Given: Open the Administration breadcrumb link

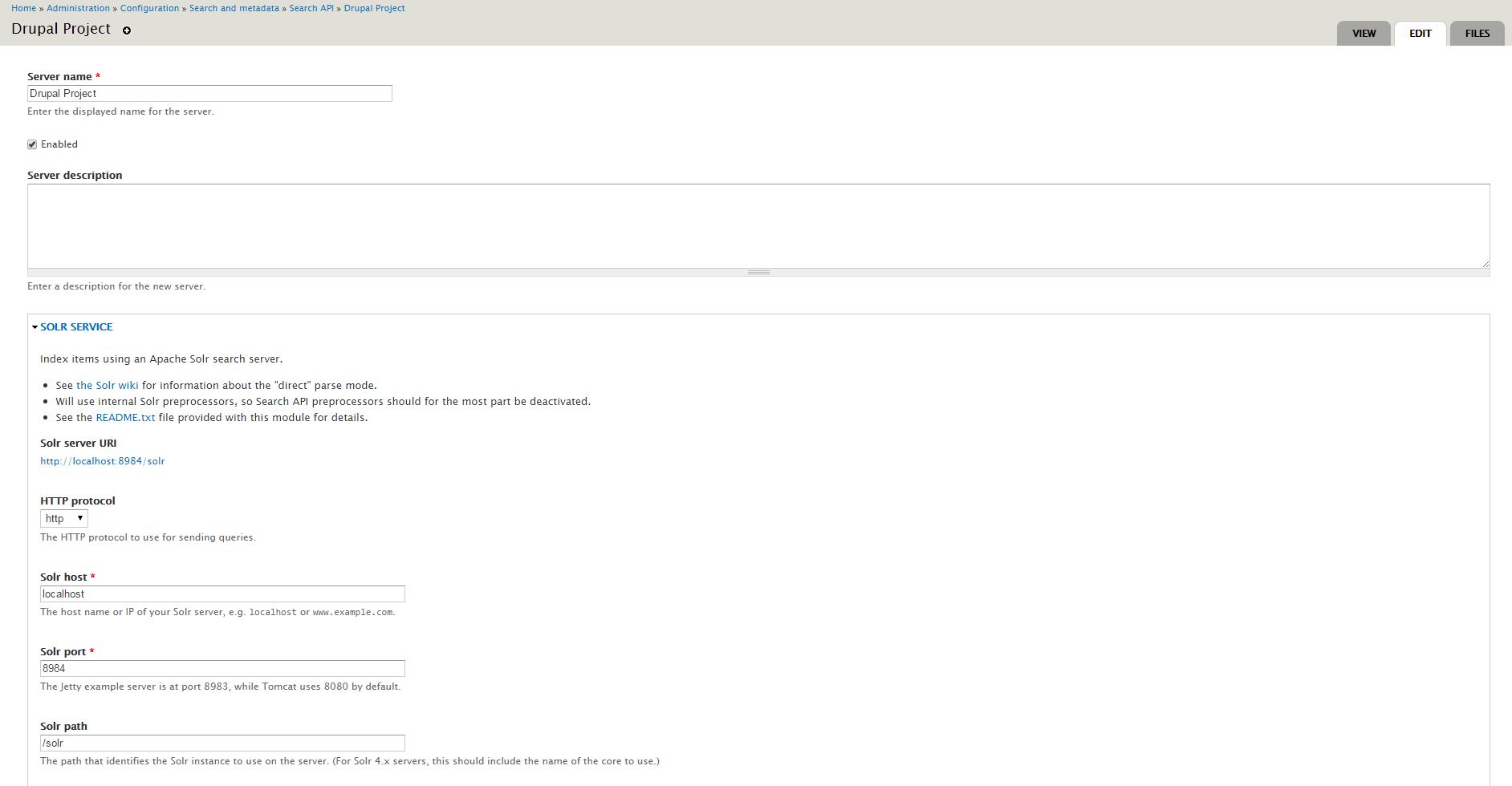Looking at the screenshot, I should 78,8.
